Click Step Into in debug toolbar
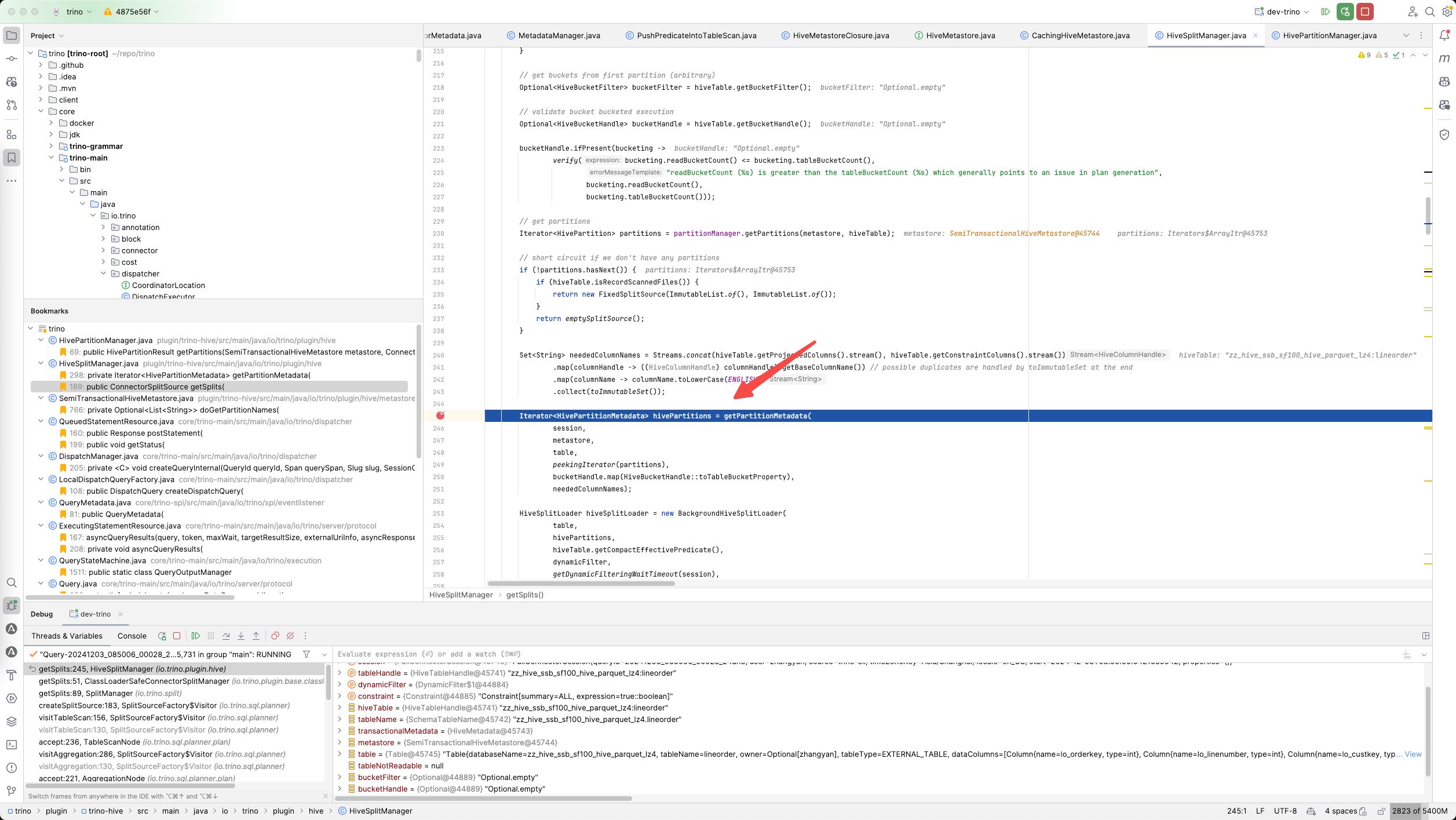This screenshot has width=1456, height=820. (x=241, y=636)
